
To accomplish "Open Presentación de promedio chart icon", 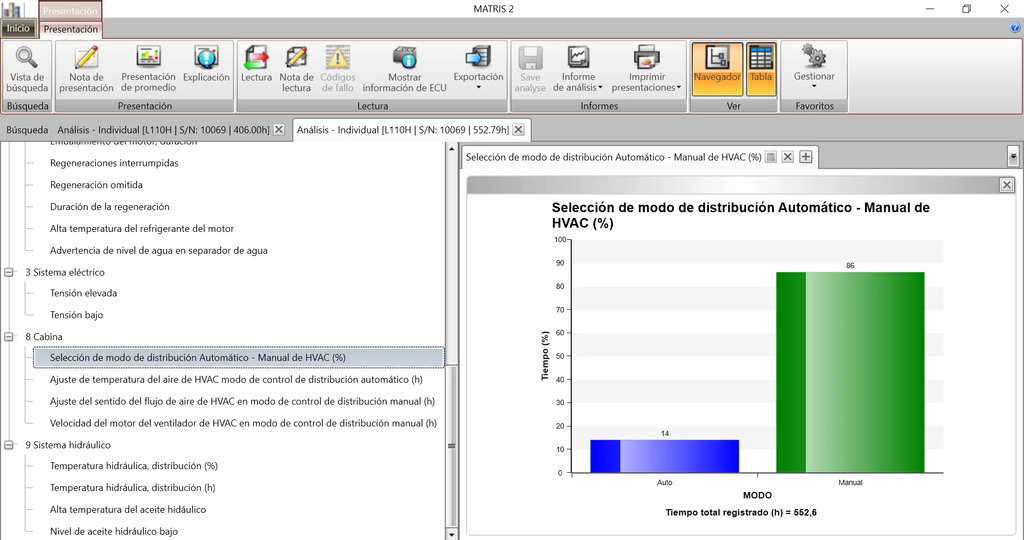I will [x=148, y=59].
